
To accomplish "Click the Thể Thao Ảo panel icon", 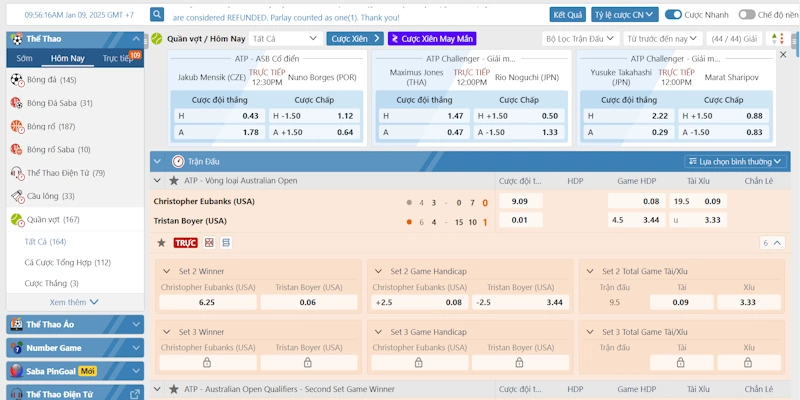I will 16,324.
